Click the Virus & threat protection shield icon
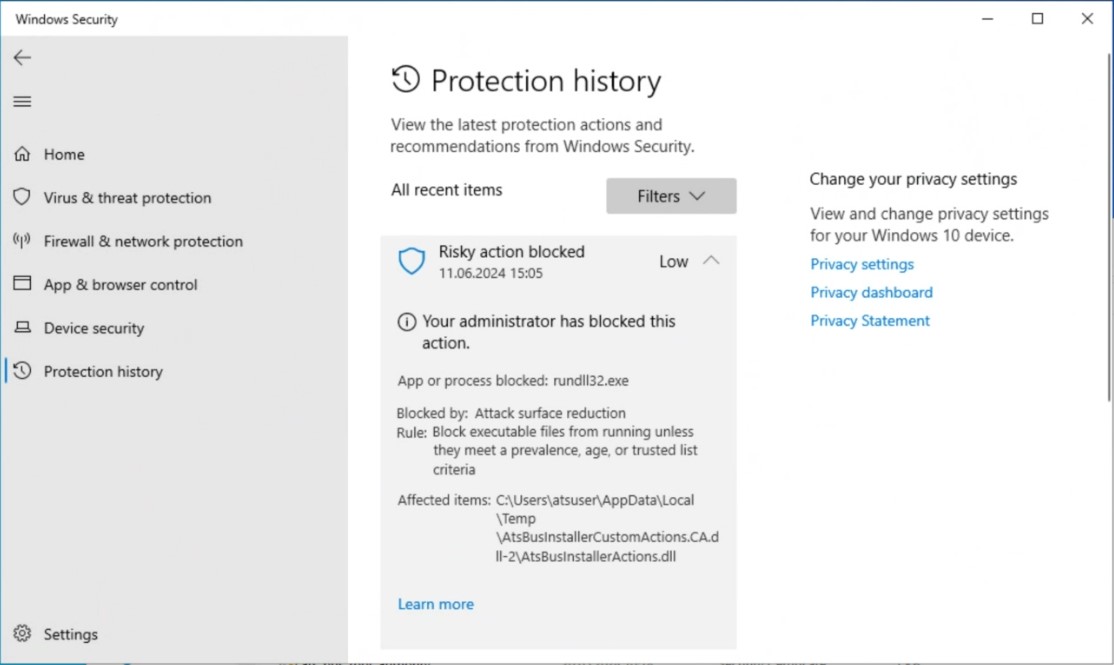 (x=22, y=197)
